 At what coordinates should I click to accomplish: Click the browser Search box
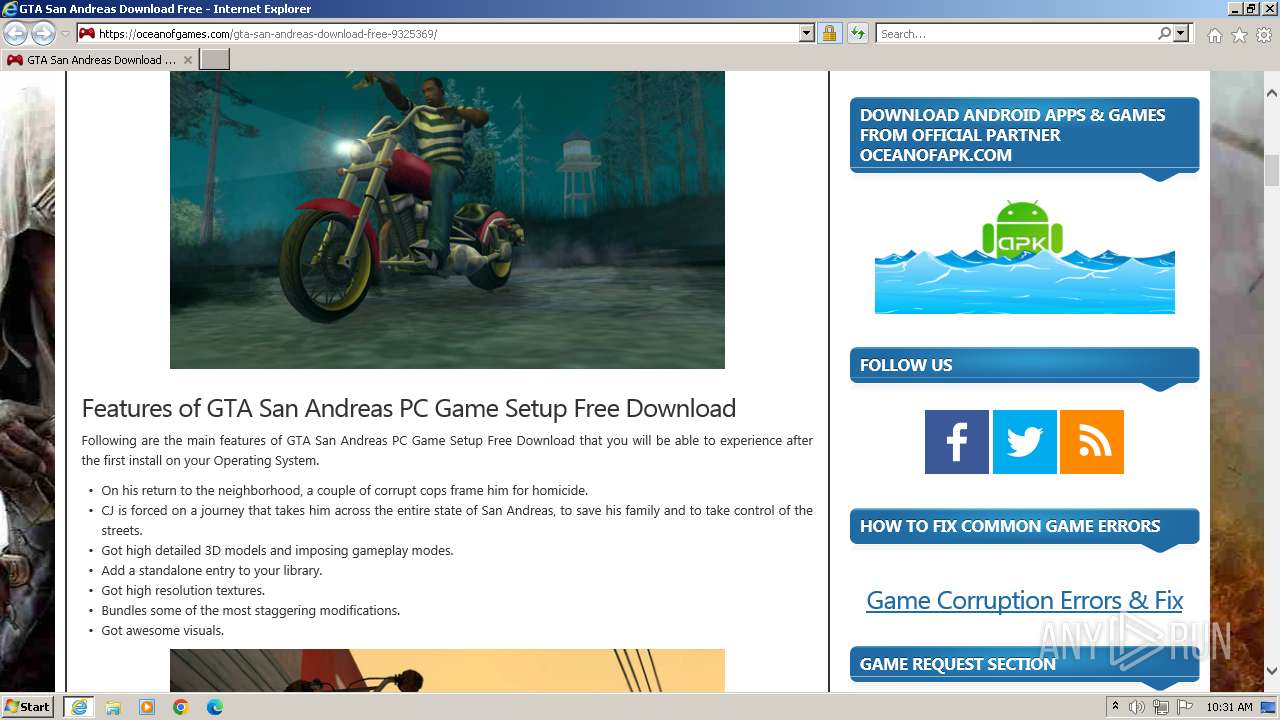(x=1015, y=34)
